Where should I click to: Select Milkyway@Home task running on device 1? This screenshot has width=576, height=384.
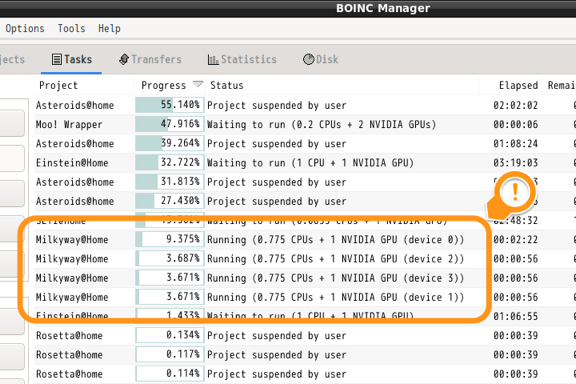[x=305, y=297]
